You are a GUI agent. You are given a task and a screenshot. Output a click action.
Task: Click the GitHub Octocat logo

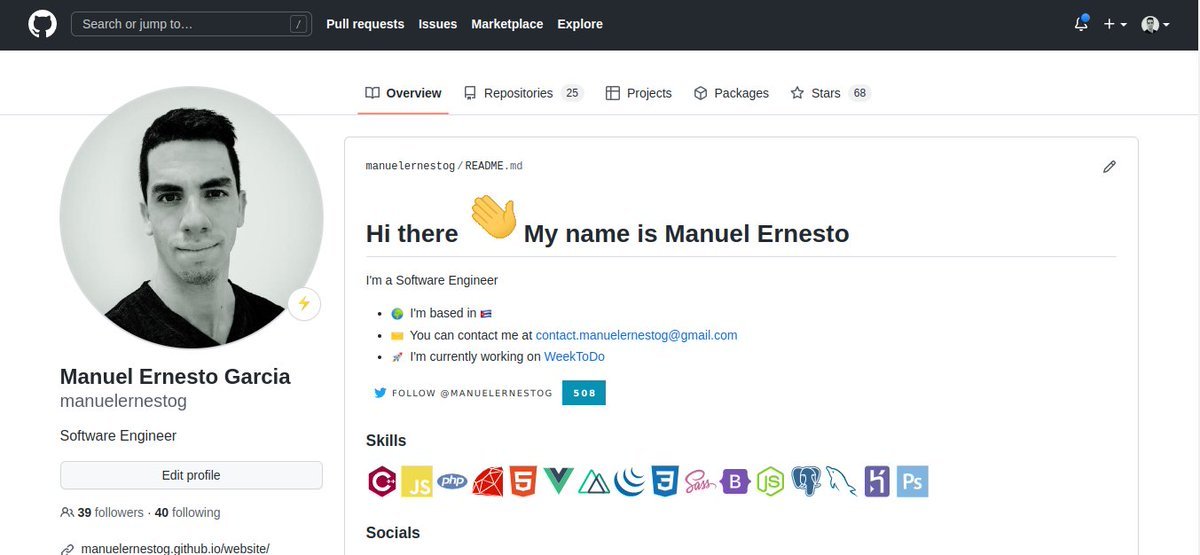coord(42,24)
